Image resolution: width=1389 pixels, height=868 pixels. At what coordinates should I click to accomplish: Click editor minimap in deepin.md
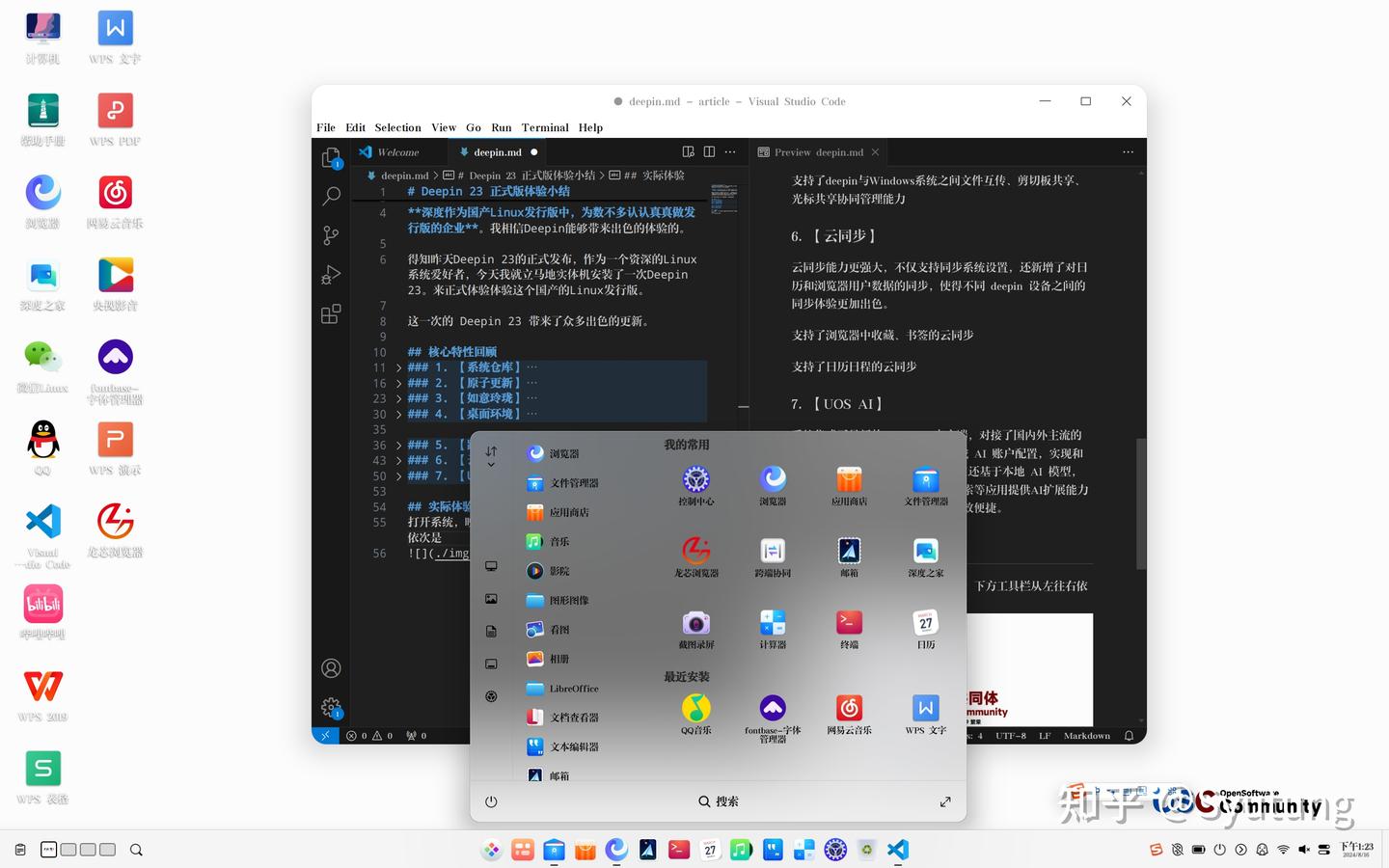click(x=723, y=199)
